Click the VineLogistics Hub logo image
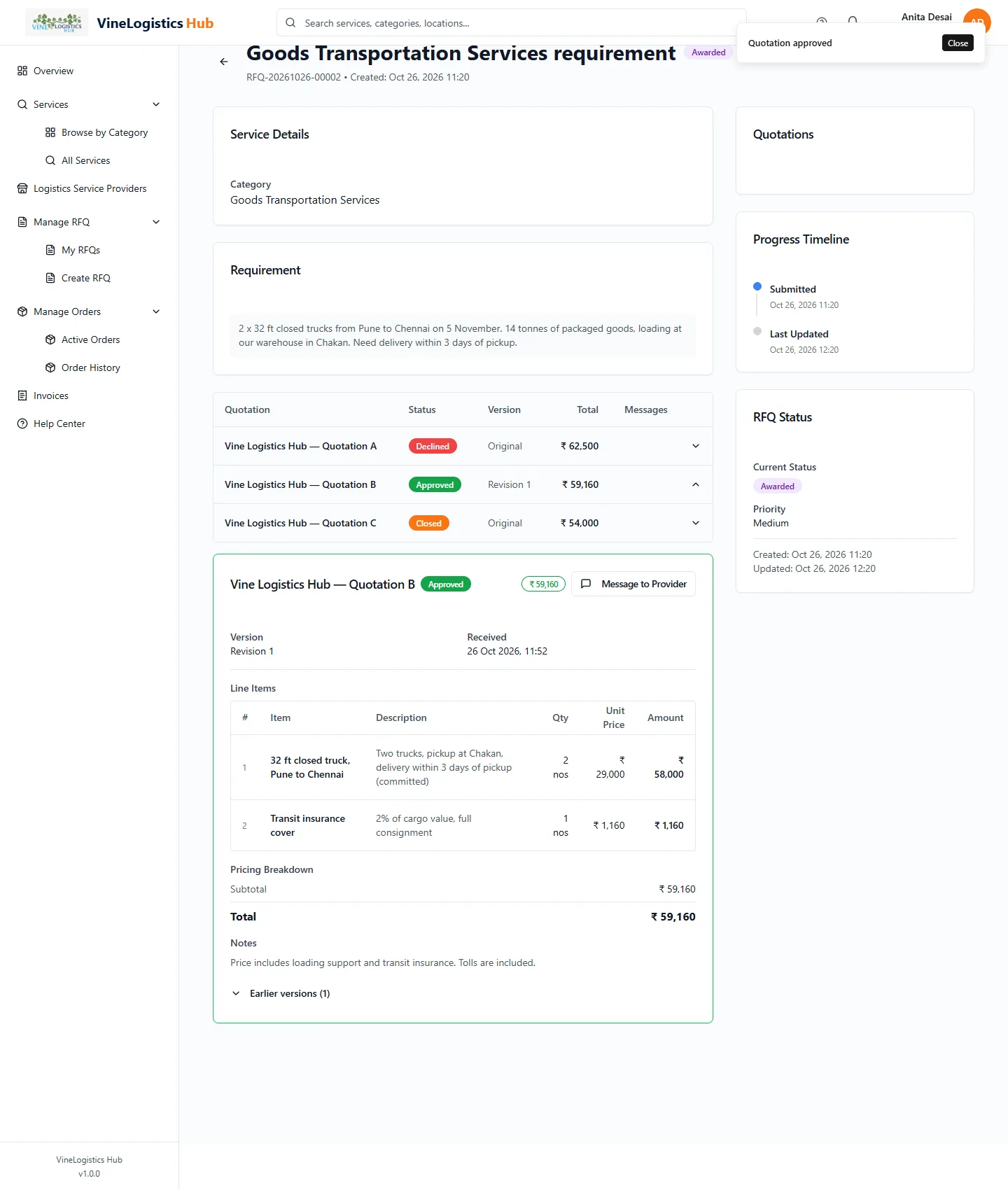Screen dimensions: 1008x1190 tap(57, 22)
